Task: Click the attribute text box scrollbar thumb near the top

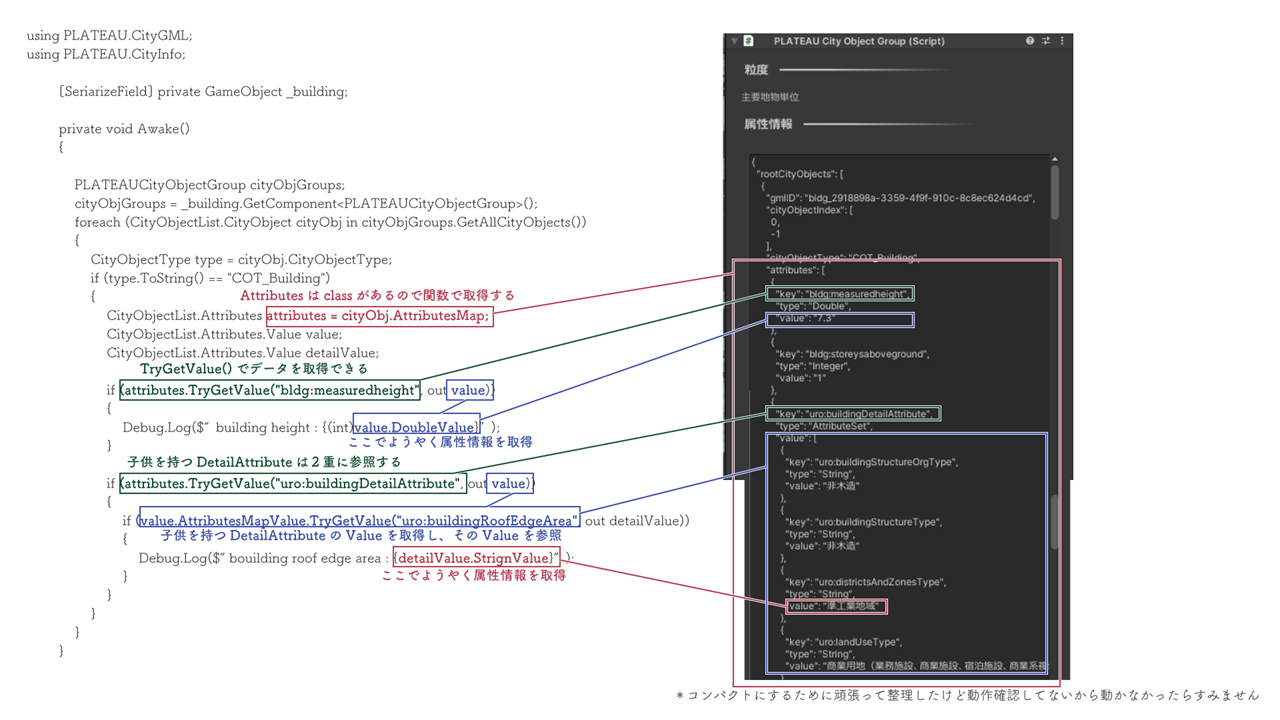Action: [x=1054, y=191]
